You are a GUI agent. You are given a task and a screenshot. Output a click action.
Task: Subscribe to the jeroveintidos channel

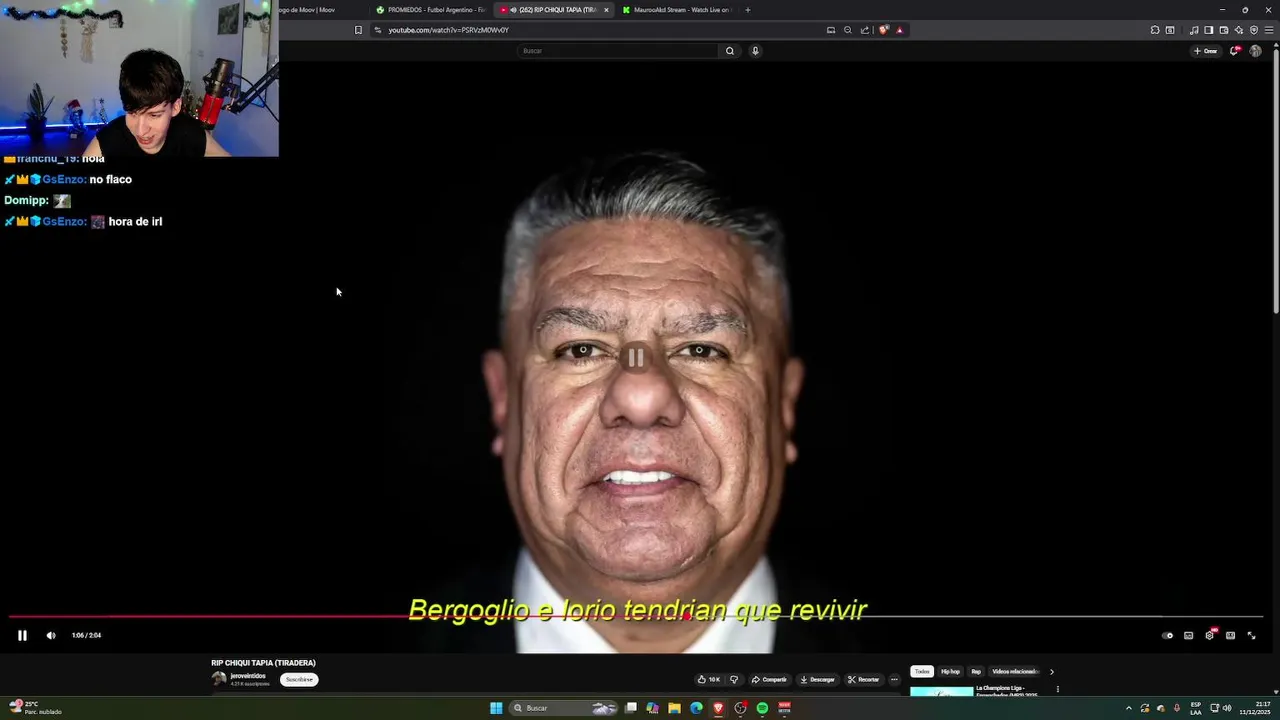(299, 679)
